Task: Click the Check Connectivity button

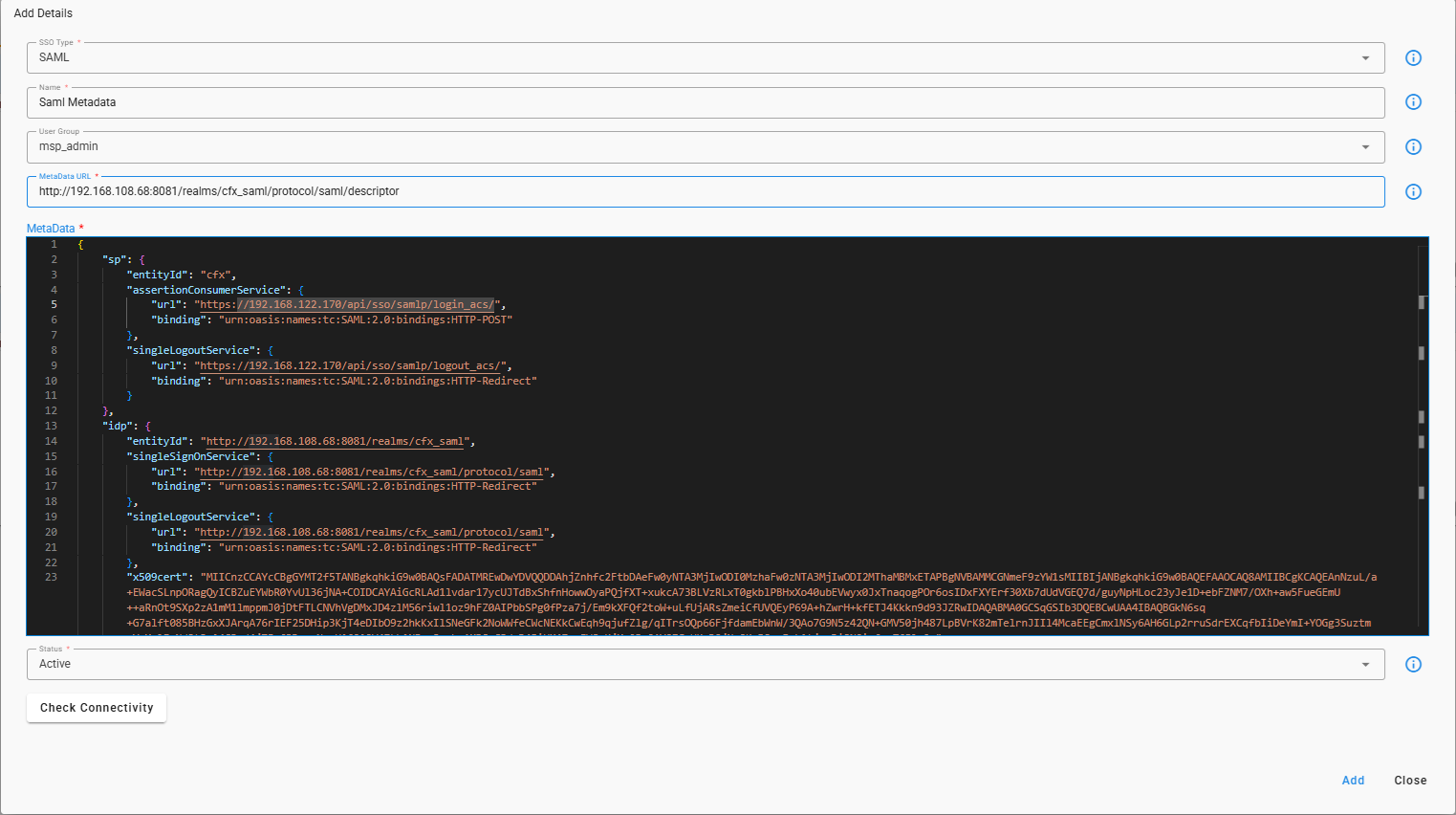Action: coord(96,708)
